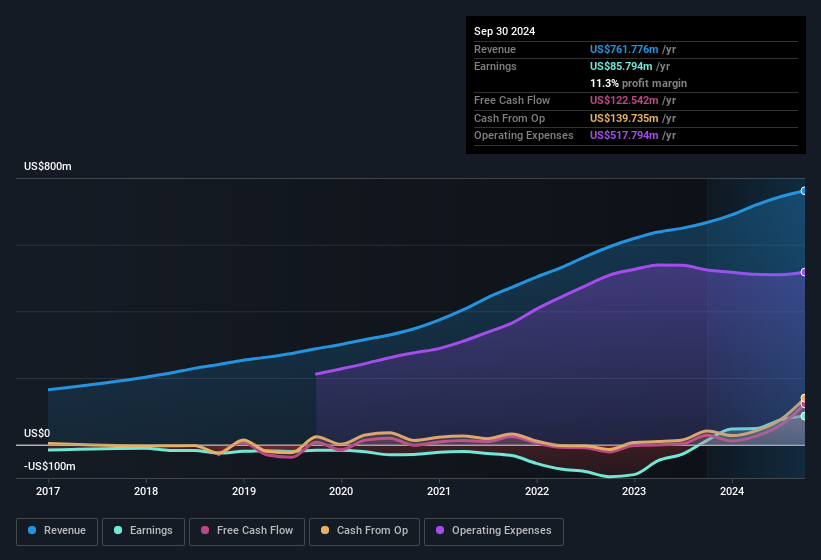Toggle the Cash From Op legend button
821x560 pixels.
tap(364, 531)
